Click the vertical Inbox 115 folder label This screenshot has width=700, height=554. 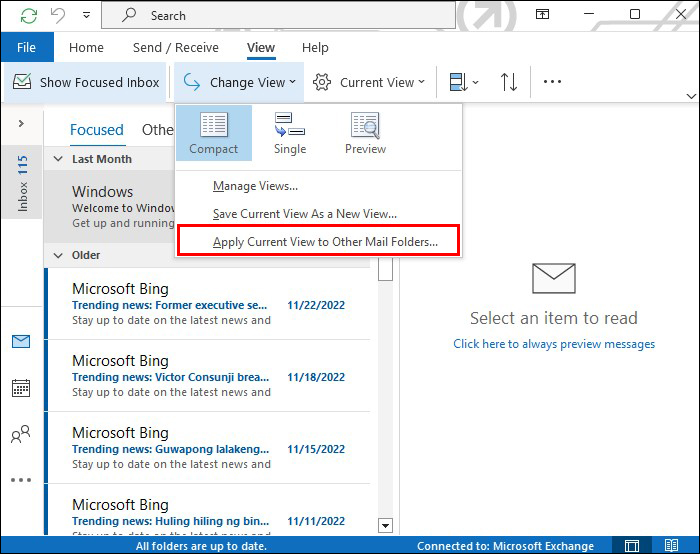pyautogui.click(x=22, y=183)
